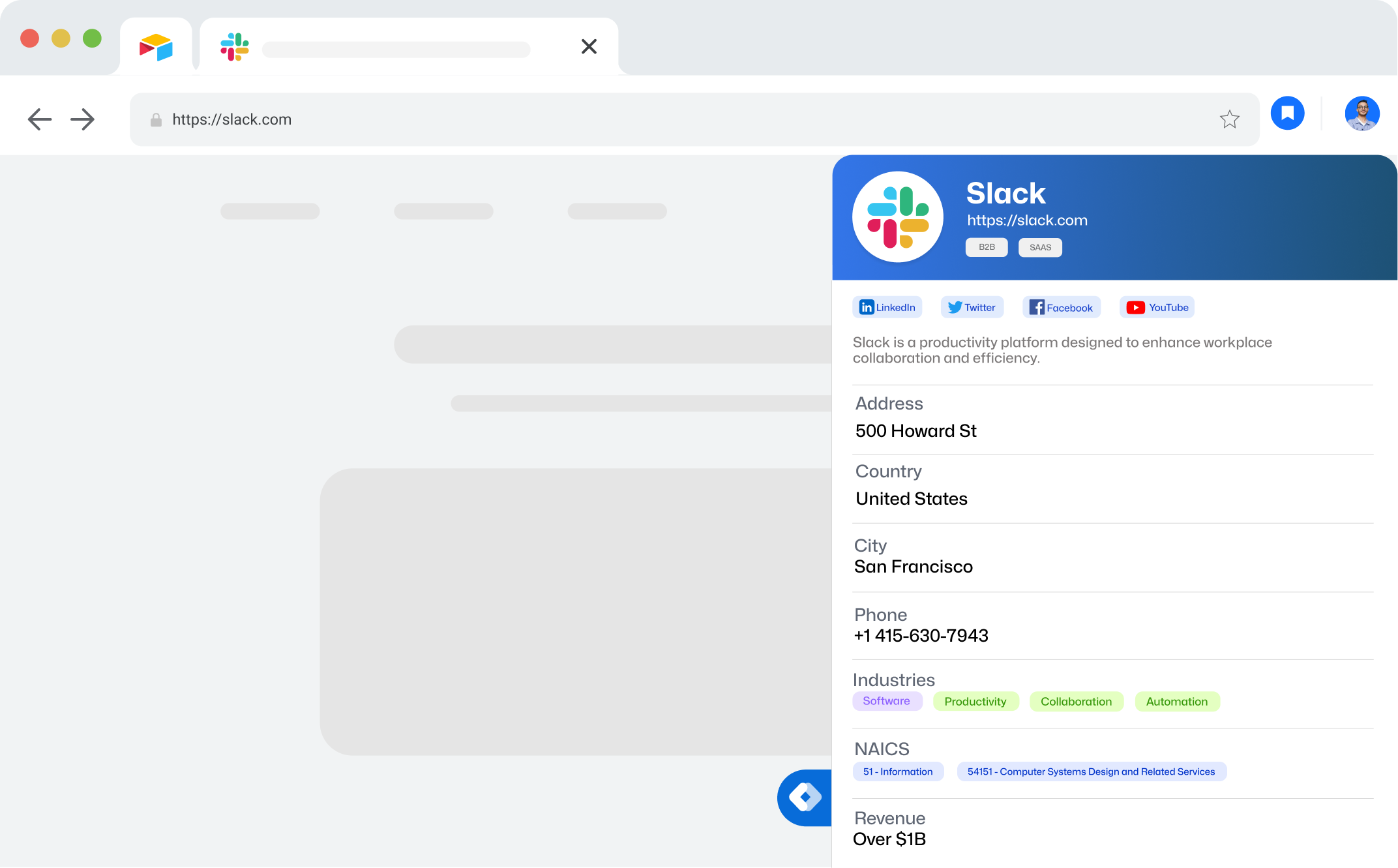Viewport: 1398px width, 868px height.
Task: Switch to the Airtable browser tab
Action: point(155,46)
